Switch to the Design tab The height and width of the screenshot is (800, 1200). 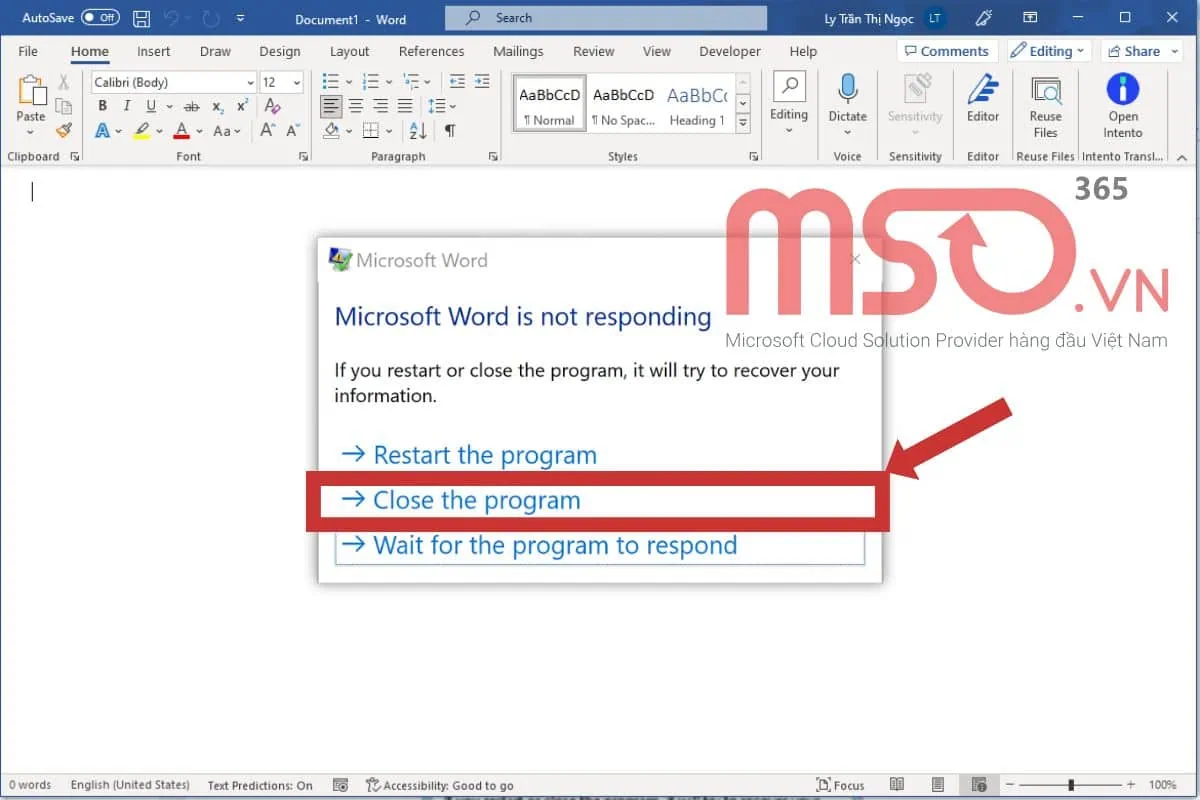[x=279, y=51]
